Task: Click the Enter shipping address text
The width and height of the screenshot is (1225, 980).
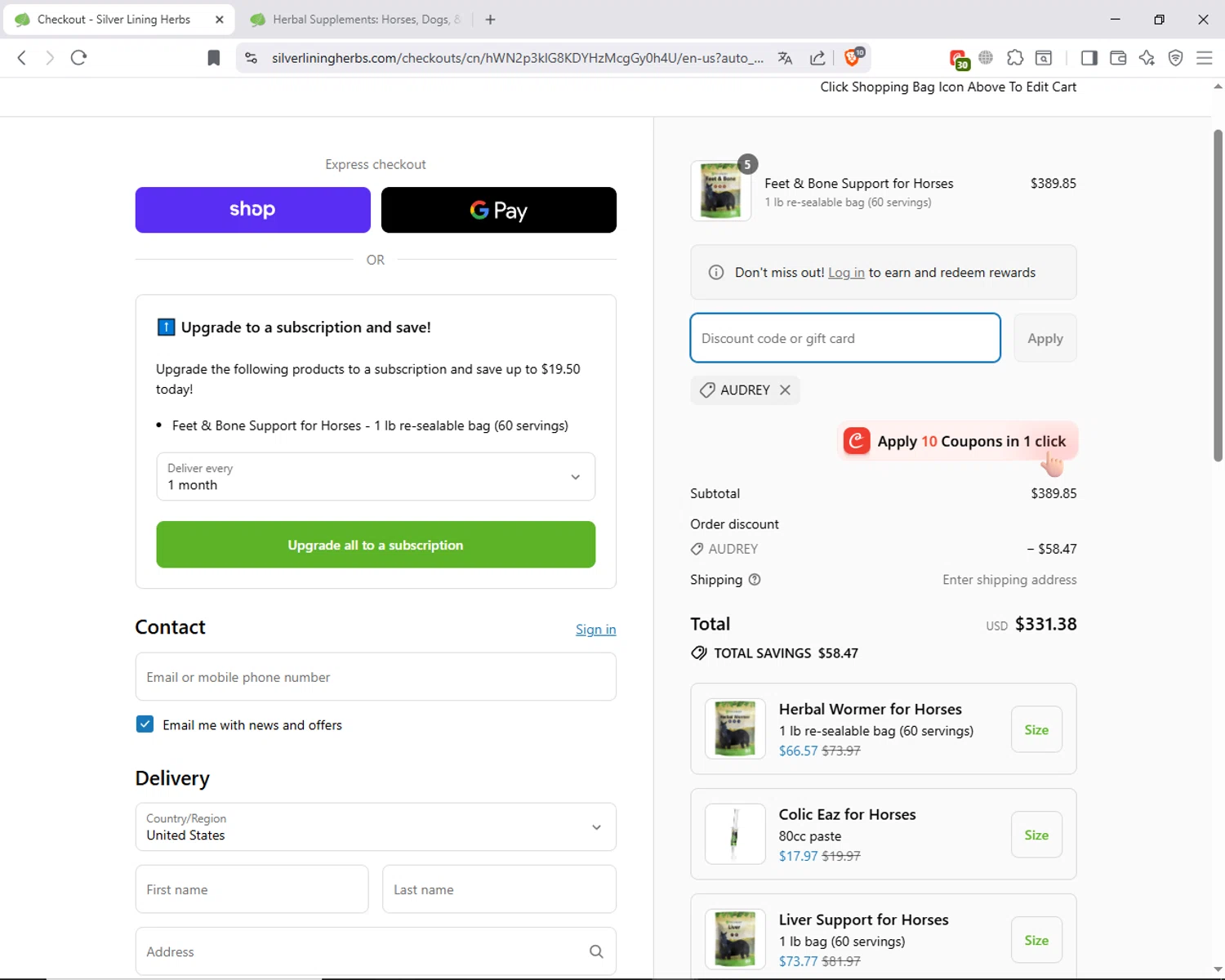Action: click(x=1009, y=580)
